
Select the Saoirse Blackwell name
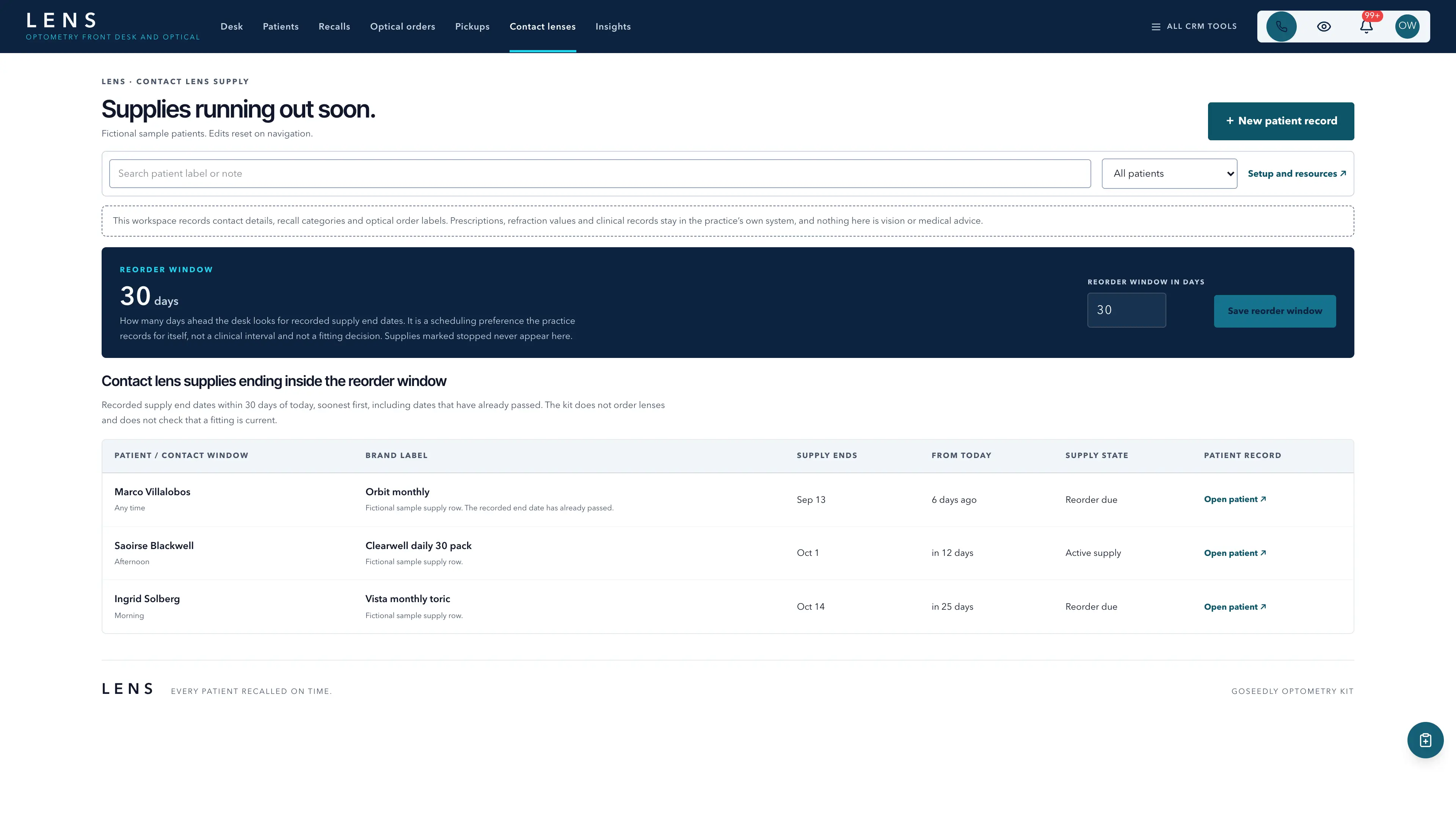(154, 546)
